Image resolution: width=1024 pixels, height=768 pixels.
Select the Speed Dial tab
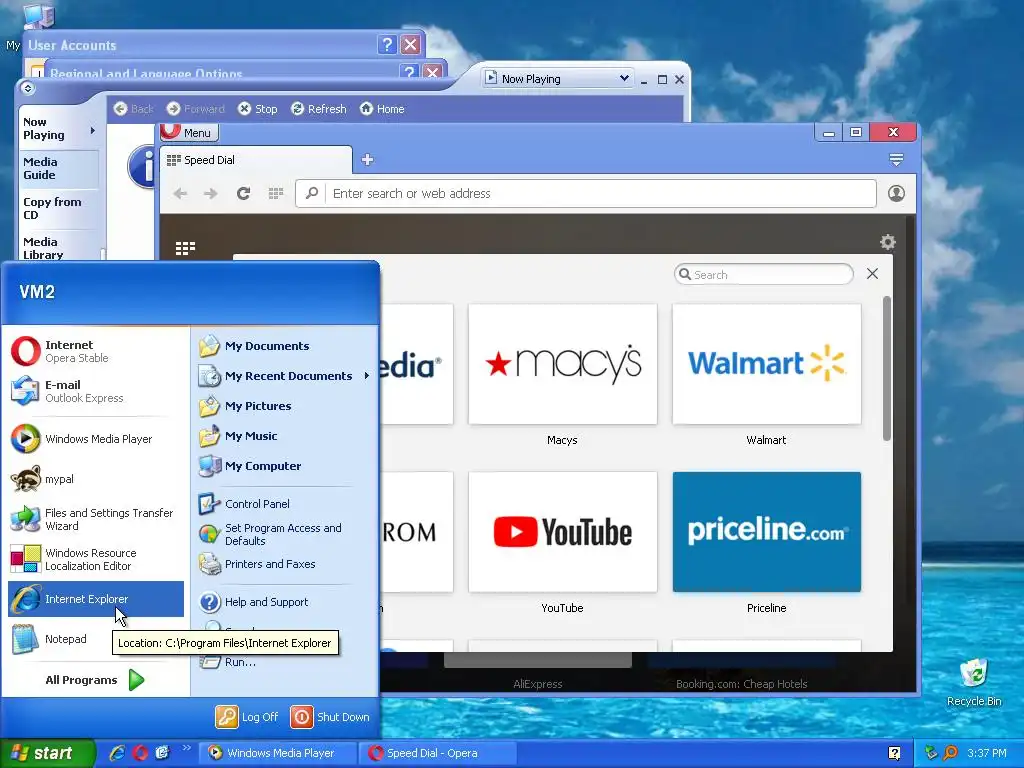[x=255, y=160]
